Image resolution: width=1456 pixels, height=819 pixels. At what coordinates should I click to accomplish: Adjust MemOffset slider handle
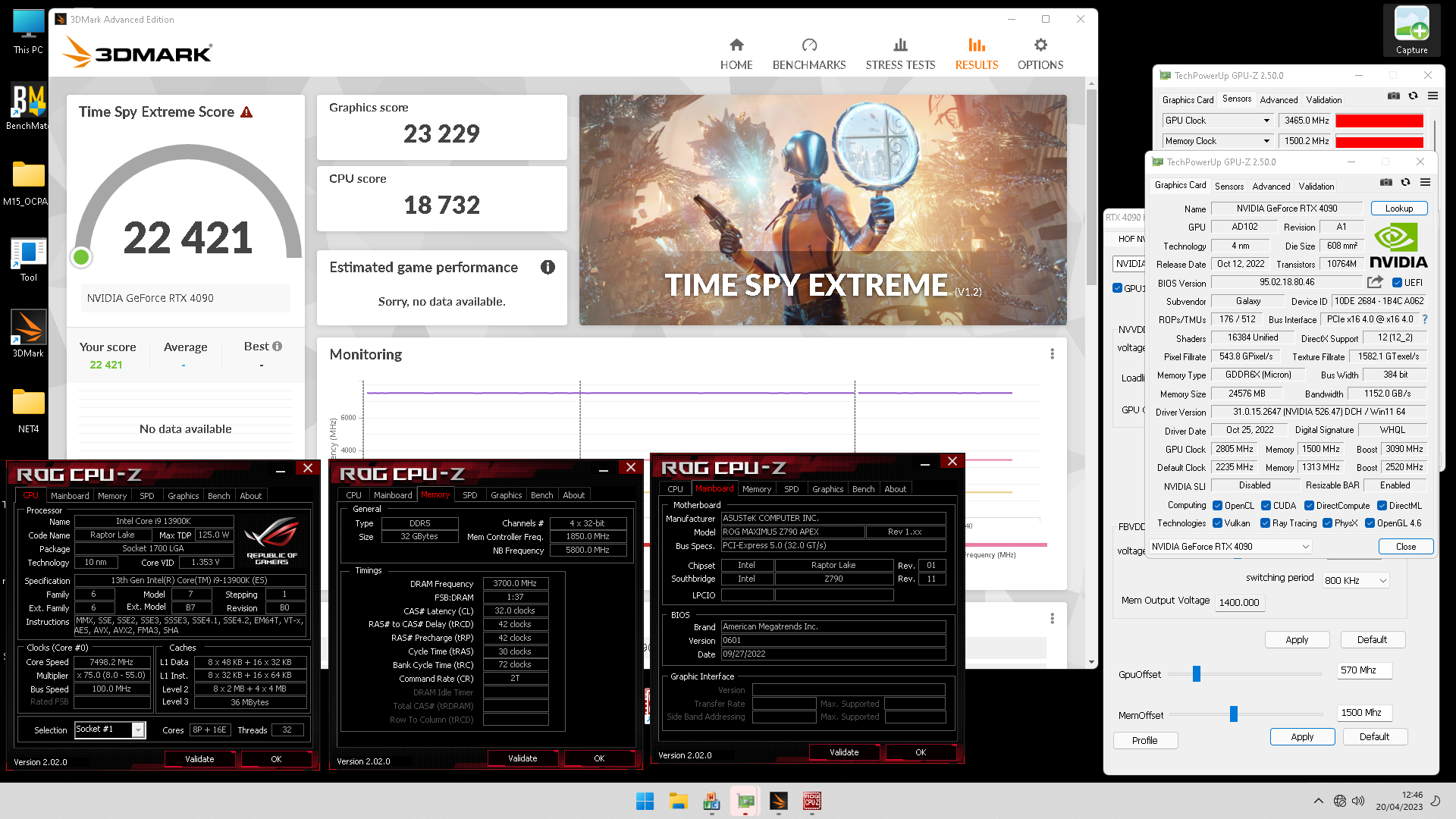point(1233,714)
